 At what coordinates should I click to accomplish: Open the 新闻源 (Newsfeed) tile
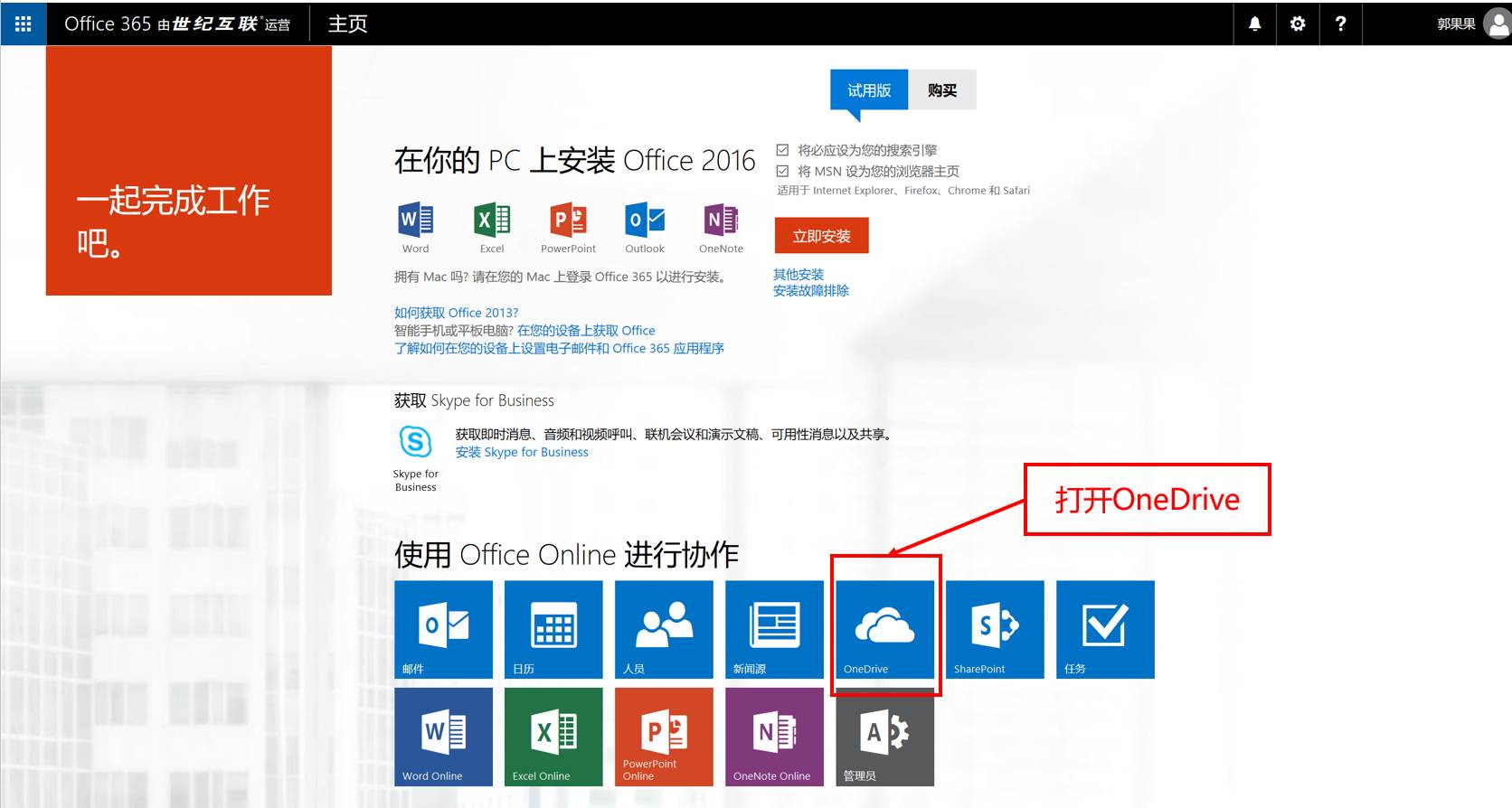pos(774,629)
